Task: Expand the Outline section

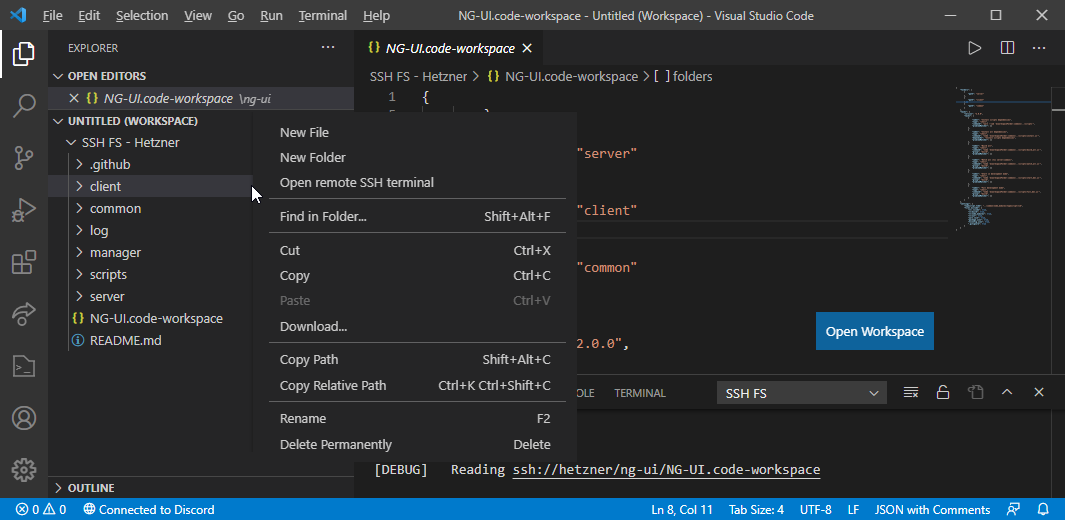Action: tap(201, 488)
